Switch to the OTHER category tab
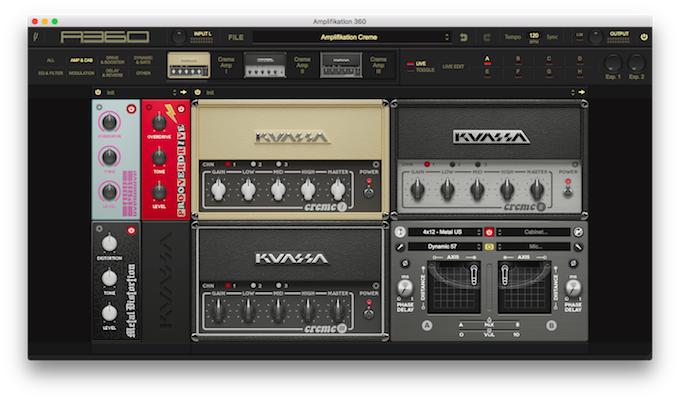Screen dimensions: 680x400 (x=143, y=73)
